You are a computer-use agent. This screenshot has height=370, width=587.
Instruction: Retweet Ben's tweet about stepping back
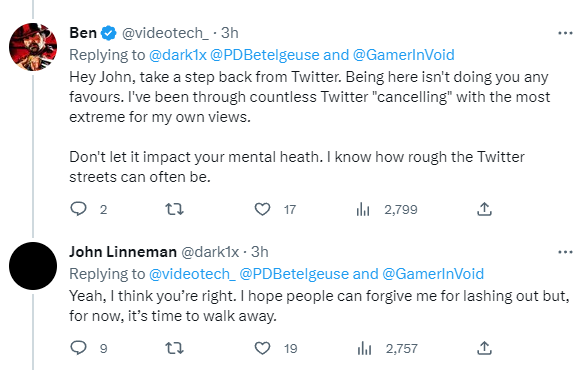click(x=174, y=209)
